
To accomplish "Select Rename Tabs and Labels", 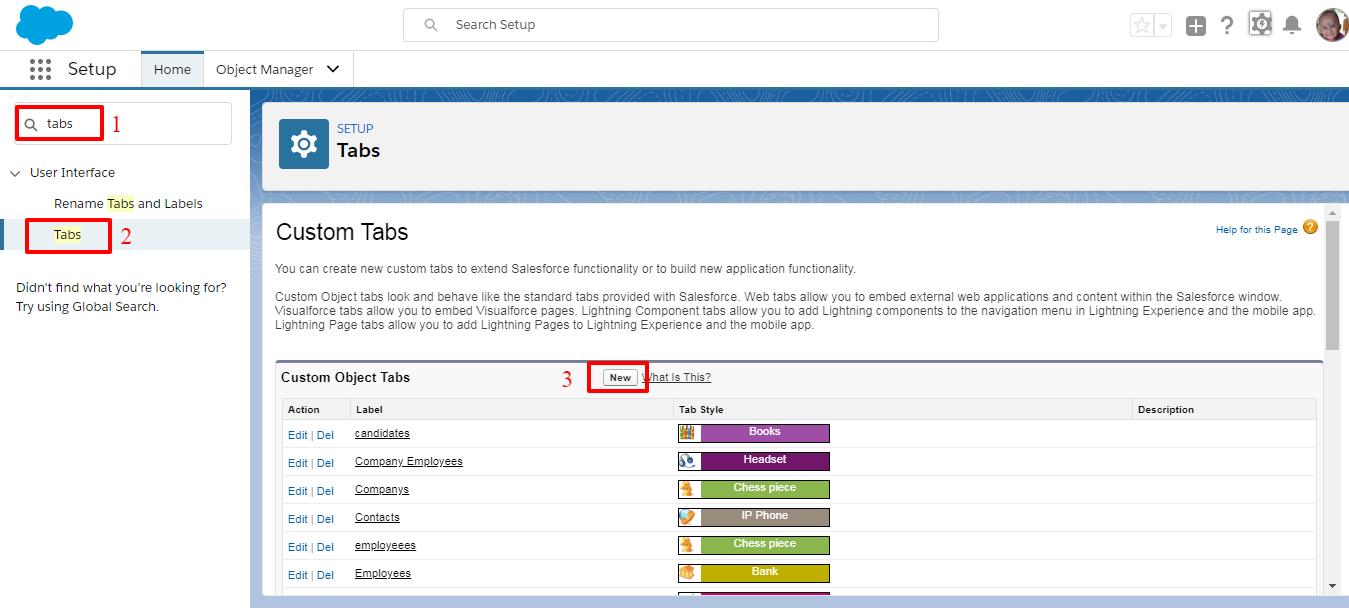I will click(x=128, y=203).
